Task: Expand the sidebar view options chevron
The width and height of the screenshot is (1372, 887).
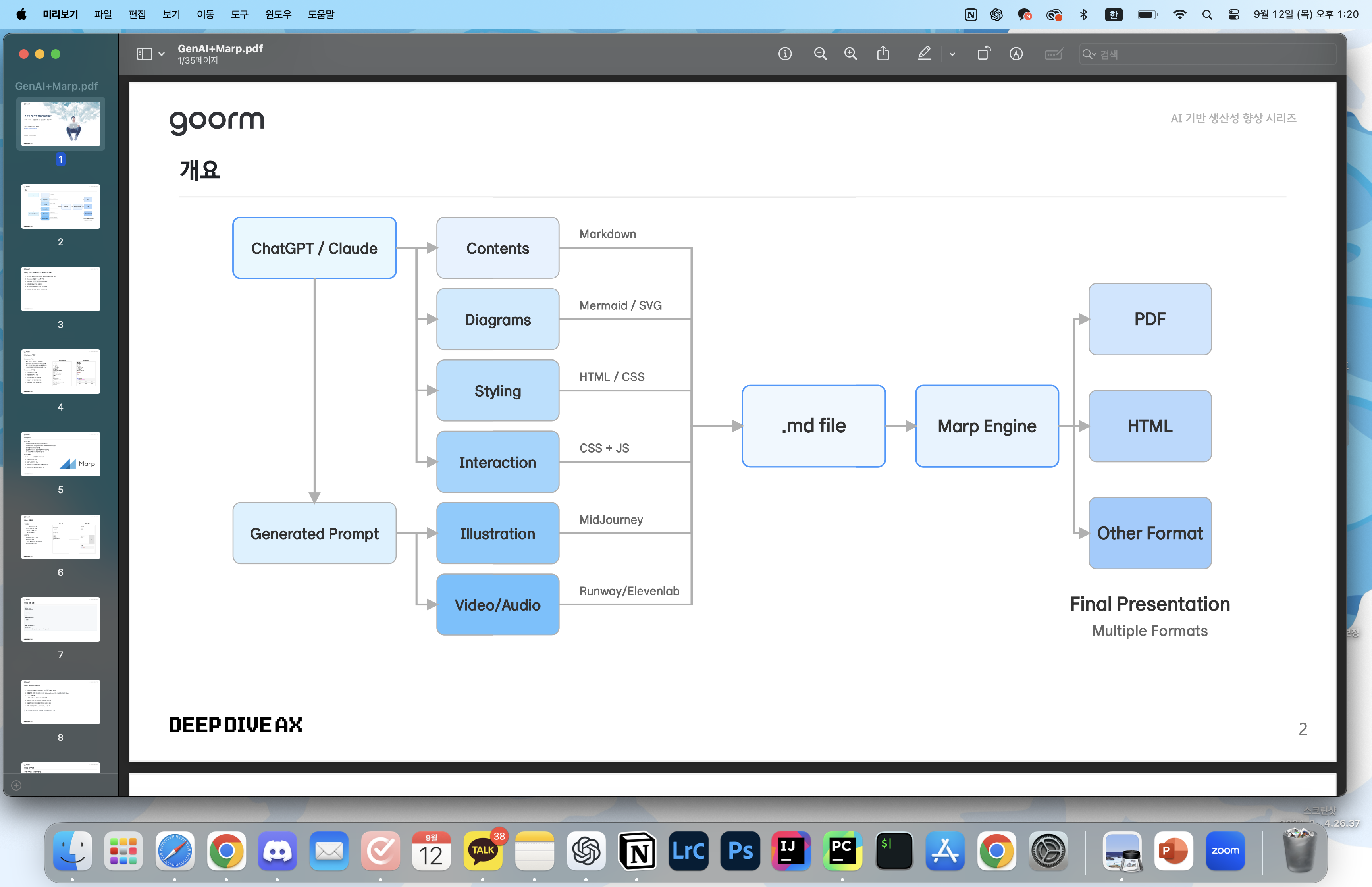Action: click(162, 54)
